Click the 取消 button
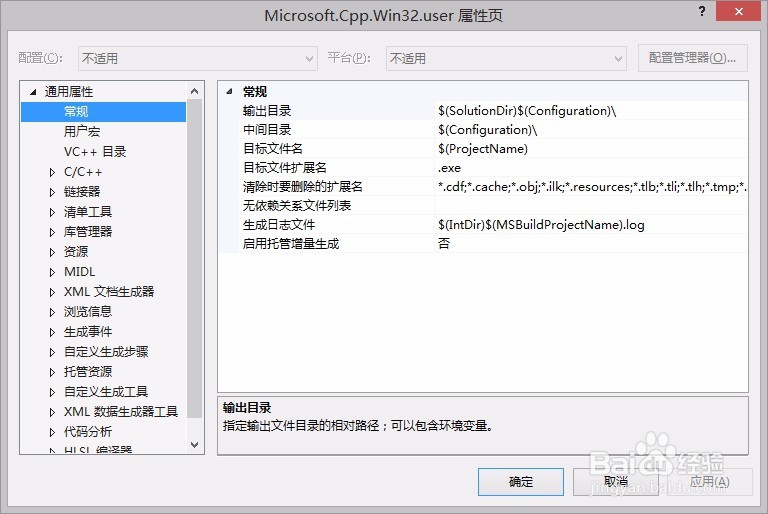 [x=615, y=482]
